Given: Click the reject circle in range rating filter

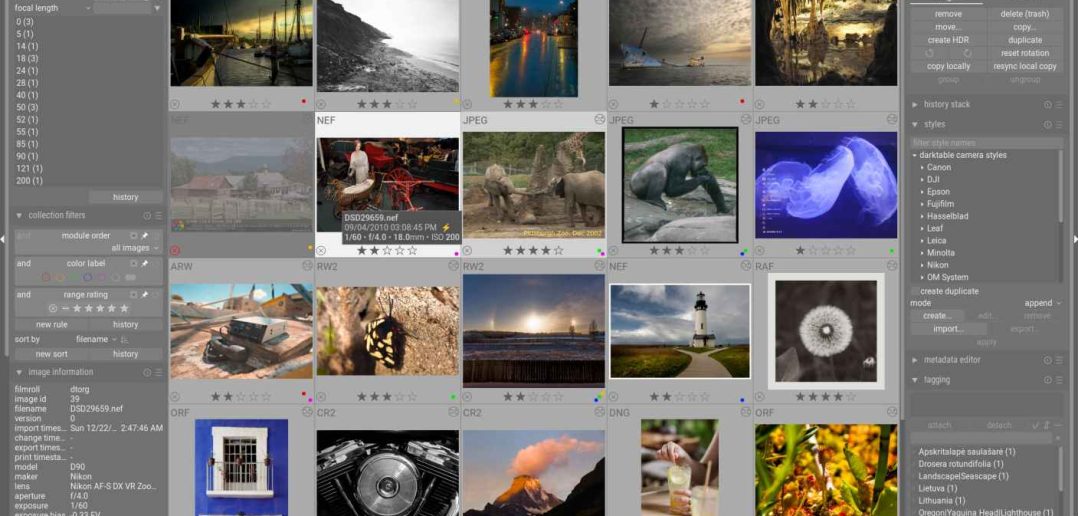Looking at the screenshot, I should (52, 309).
